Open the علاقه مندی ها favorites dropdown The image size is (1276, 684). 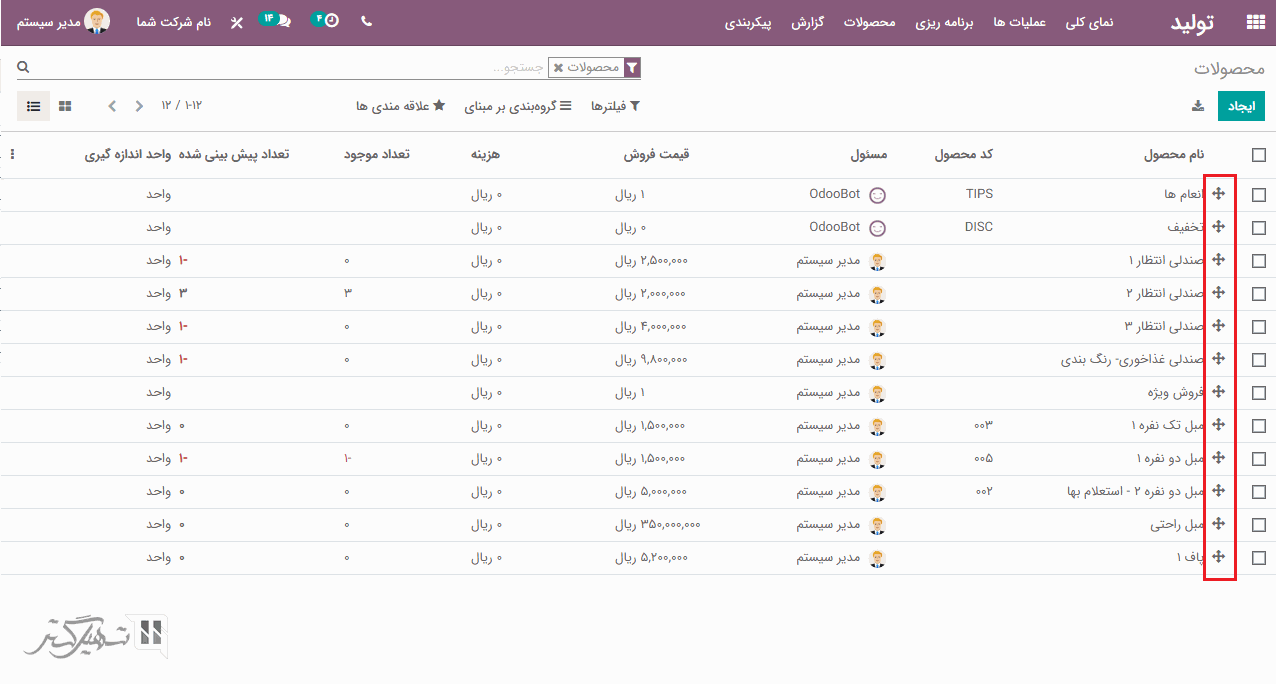400,106
